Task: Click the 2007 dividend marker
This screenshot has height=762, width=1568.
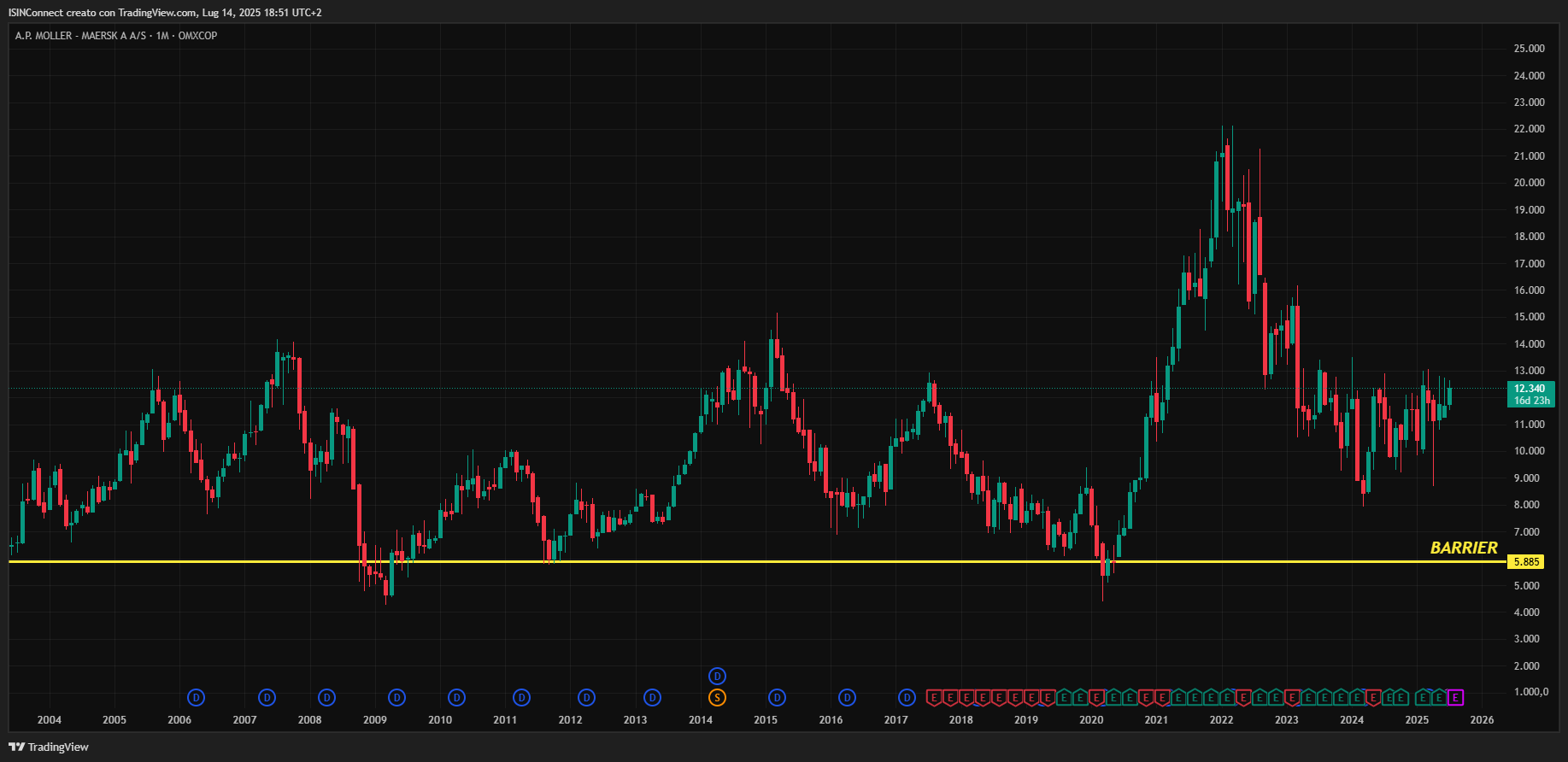Action: 267,698
